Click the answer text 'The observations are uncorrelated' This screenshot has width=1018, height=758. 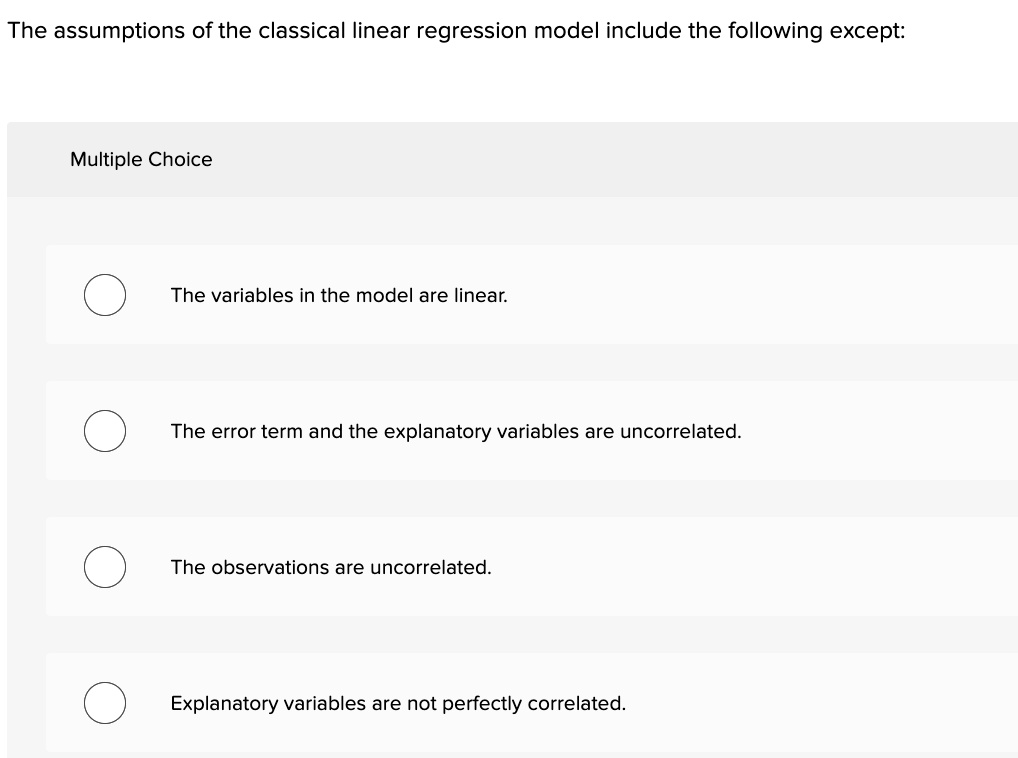point(330,567)
